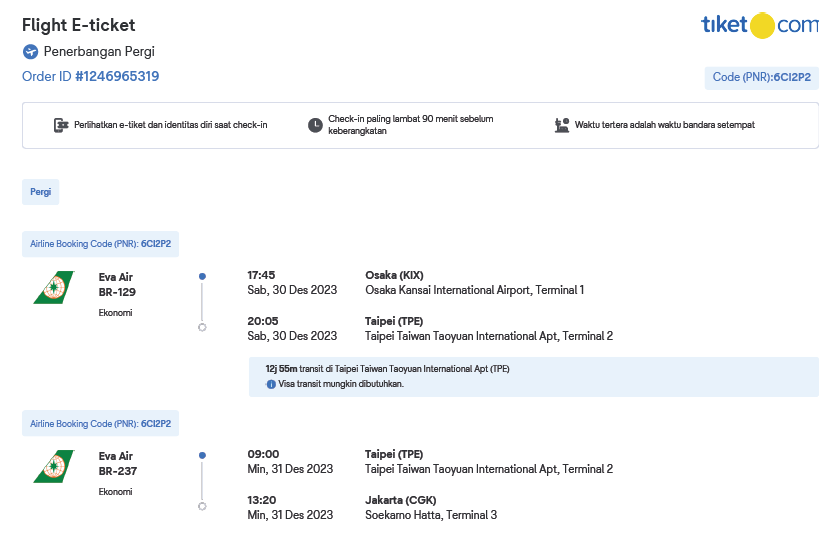
Task: Click the airplane icon beside Penerbangan Pergi
Action: (30, 51)
